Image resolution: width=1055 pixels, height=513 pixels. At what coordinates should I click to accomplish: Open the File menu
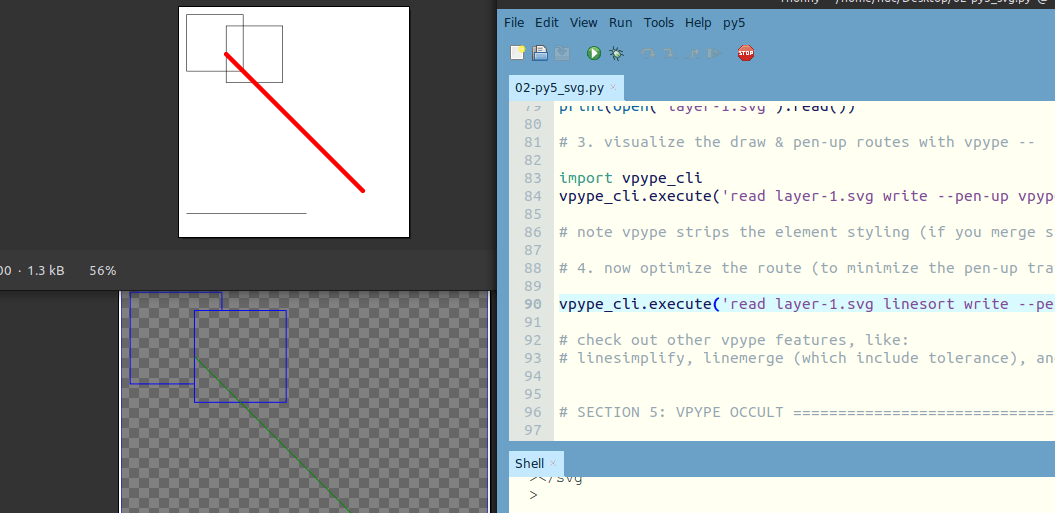(513, 22)
